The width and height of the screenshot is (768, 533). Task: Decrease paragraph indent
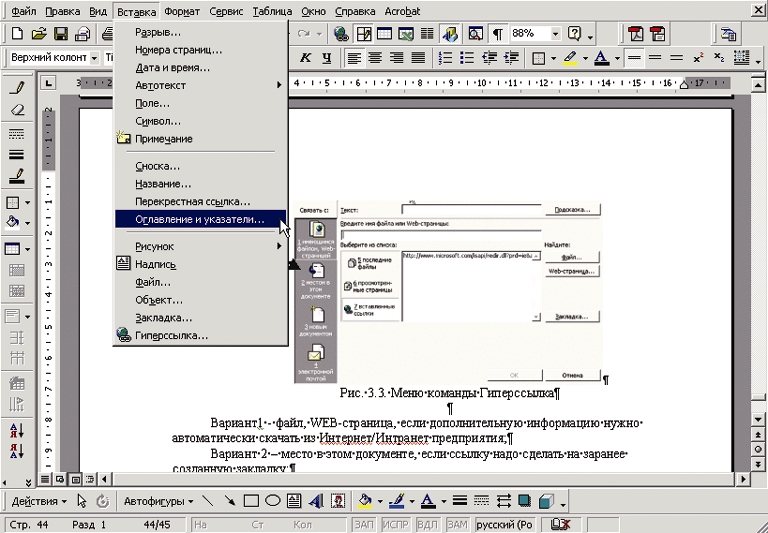click(489, 58)
